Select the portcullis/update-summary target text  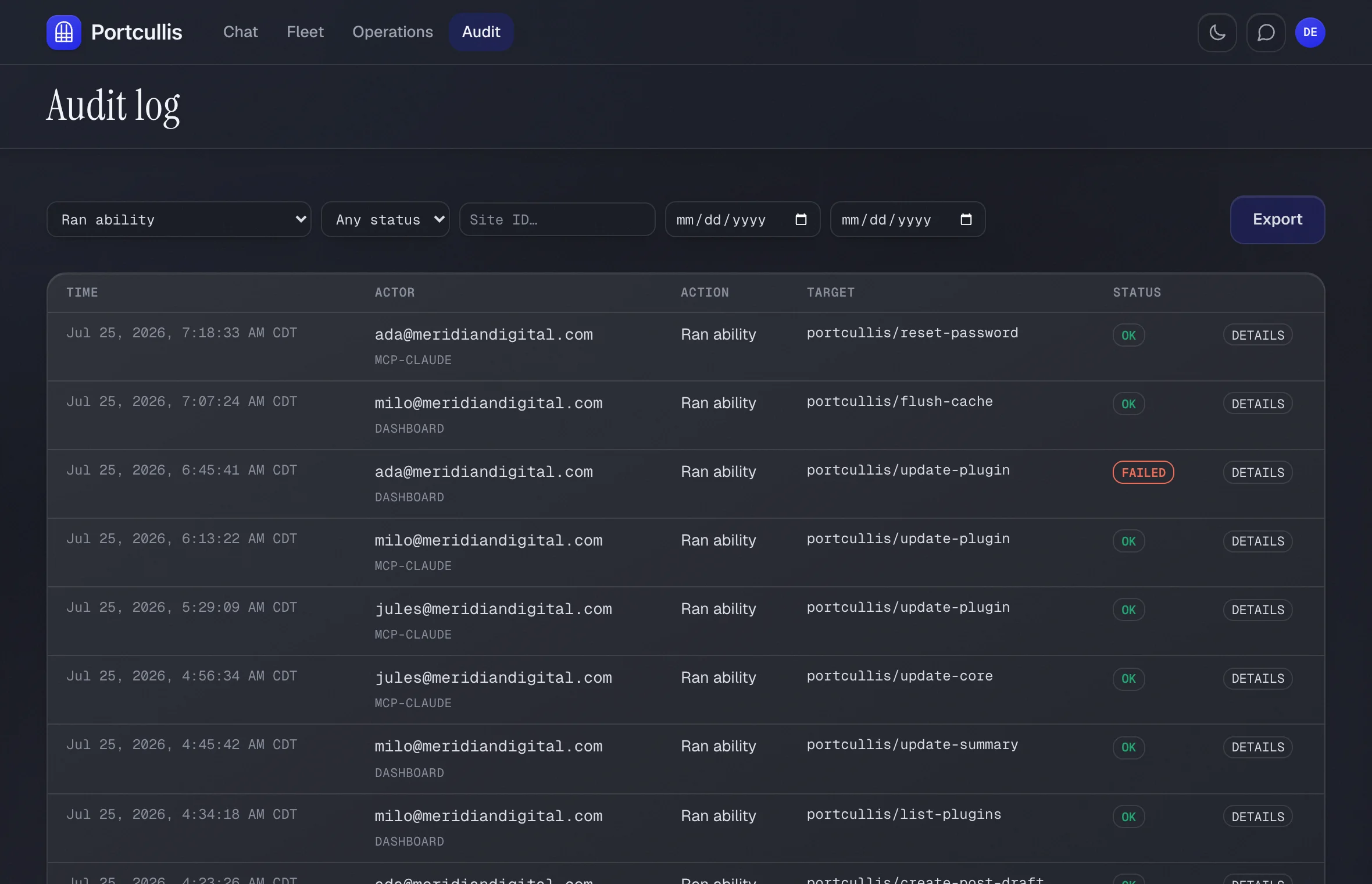pos(912,744)
